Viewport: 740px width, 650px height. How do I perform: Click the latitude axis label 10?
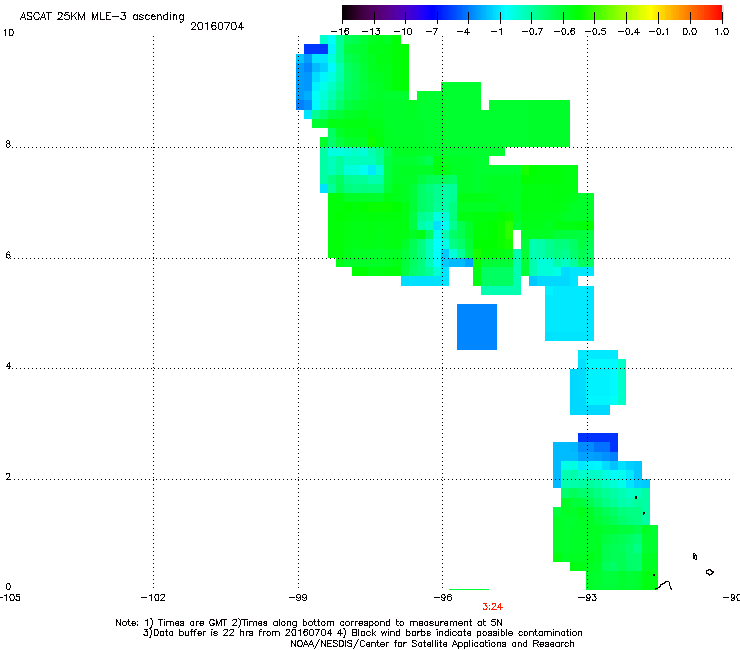8,33
